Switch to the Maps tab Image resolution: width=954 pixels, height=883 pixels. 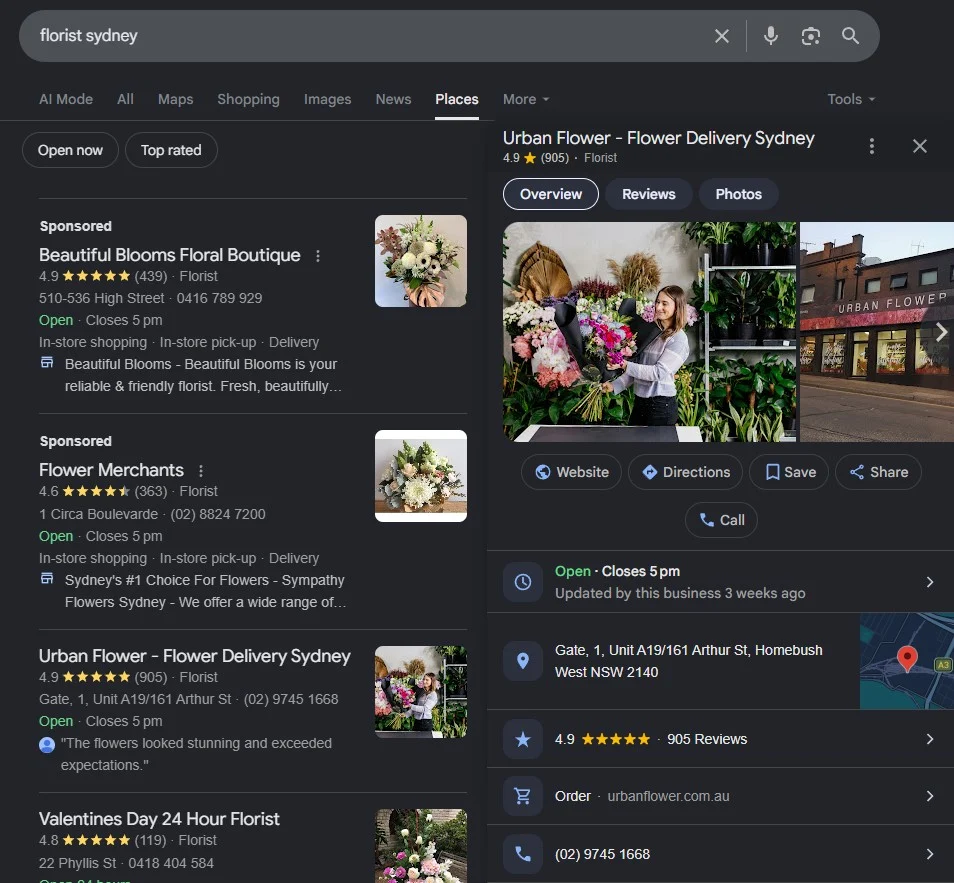click(175, 99)
